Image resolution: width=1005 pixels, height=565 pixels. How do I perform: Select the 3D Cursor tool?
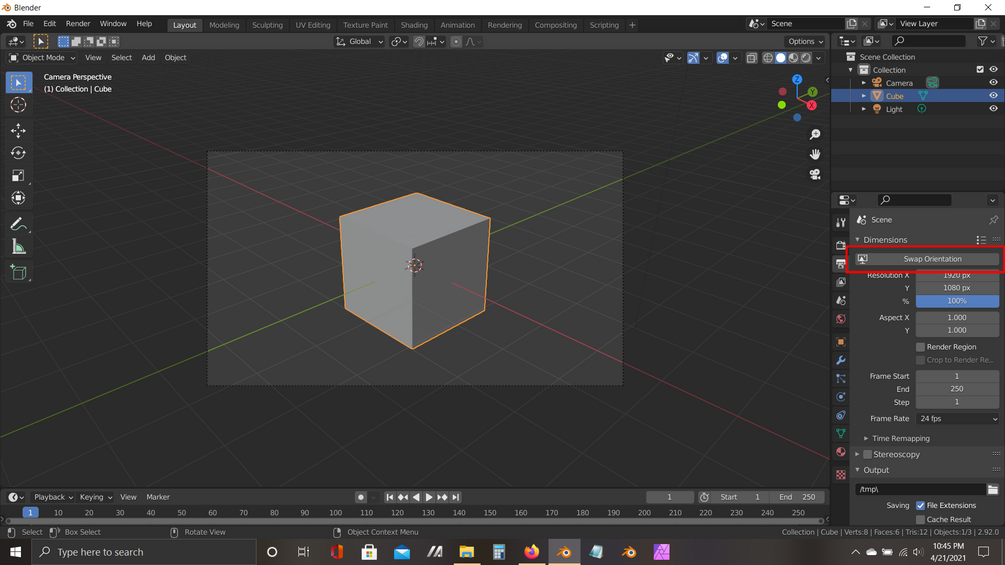click(x=18, y=105)
